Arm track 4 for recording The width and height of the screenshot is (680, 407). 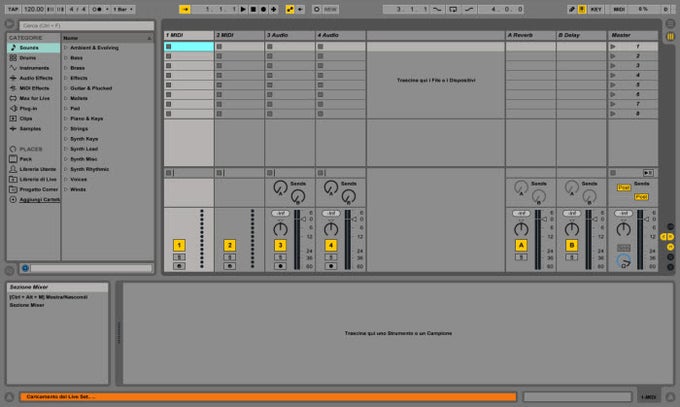point(331,266)
